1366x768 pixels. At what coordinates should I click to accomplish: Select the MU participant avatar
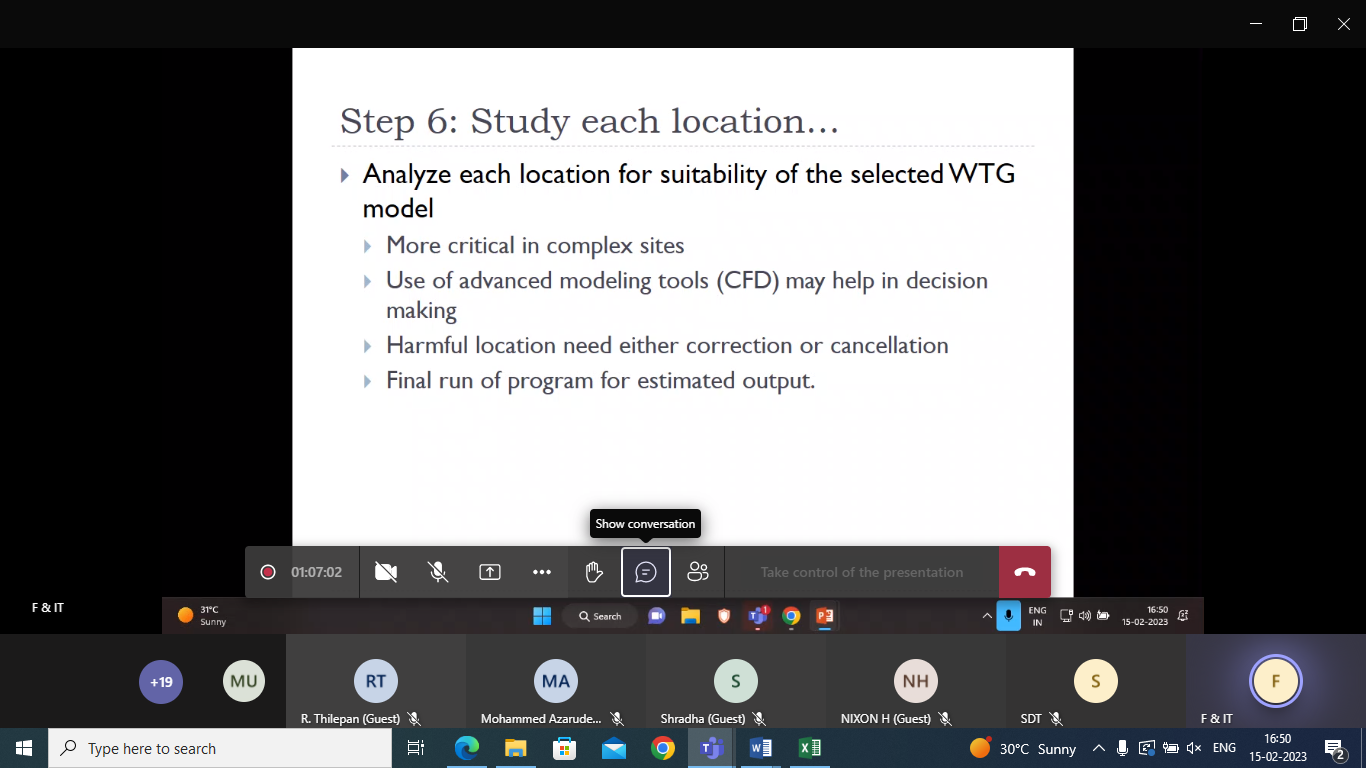tap(244, 682)
